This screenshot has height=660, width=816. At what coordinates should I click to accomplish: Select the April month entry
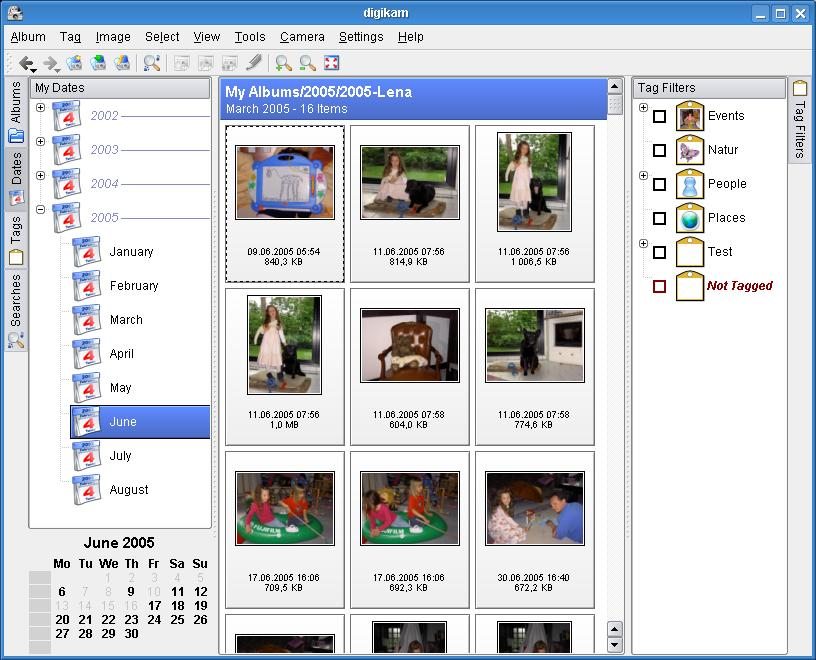[122, 354]
